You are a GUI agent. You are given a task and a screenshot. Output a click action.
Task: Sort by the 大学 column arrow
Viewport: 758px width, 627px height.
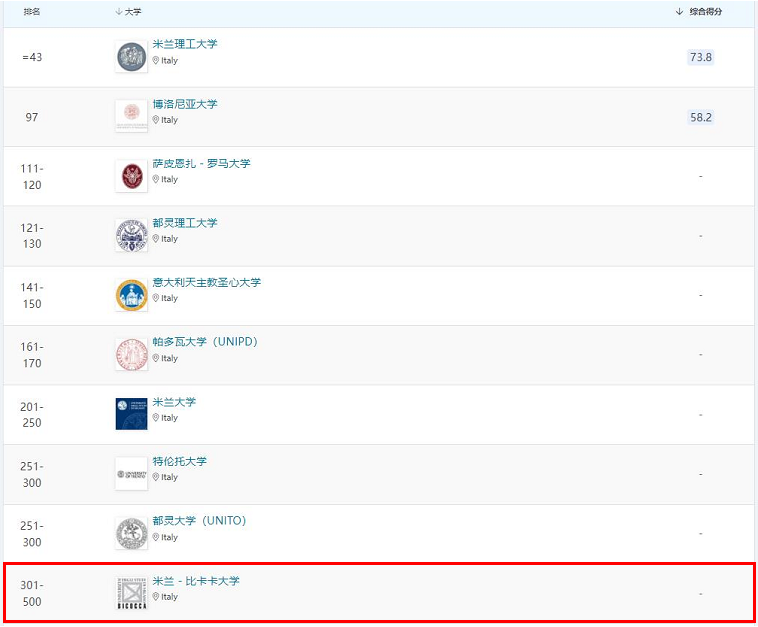(119, 12)
